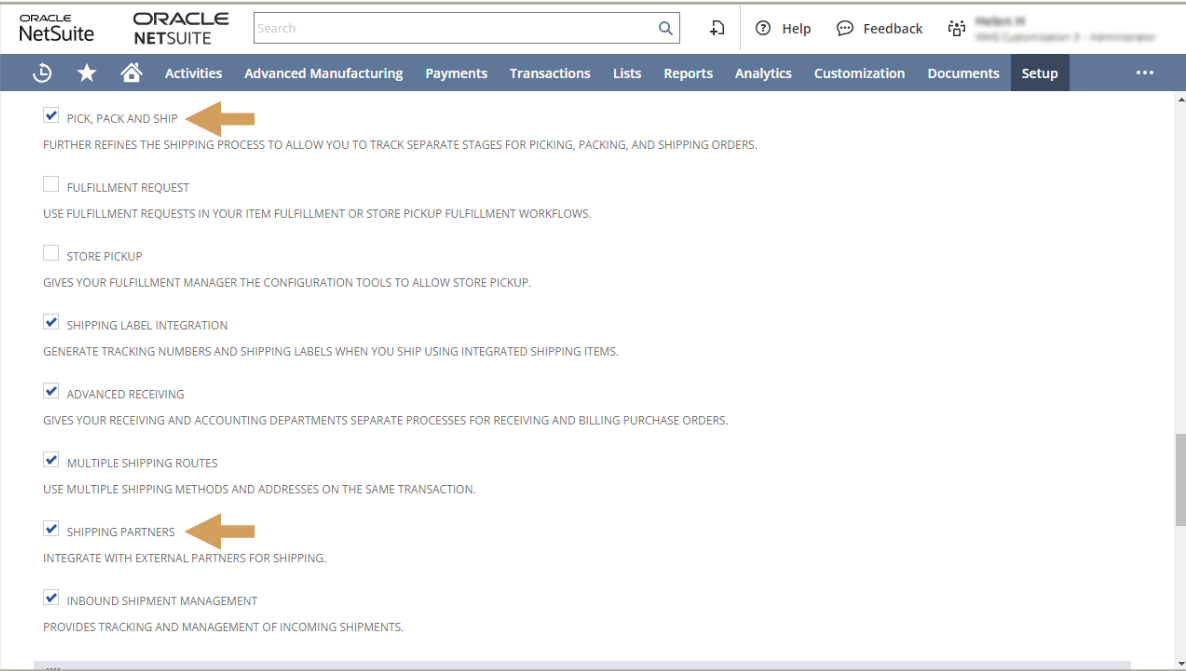This screenshot has height=671, width=1186.
Task: Toggle Advanced Receiving checkbox
Action: [x=51, y=391]
